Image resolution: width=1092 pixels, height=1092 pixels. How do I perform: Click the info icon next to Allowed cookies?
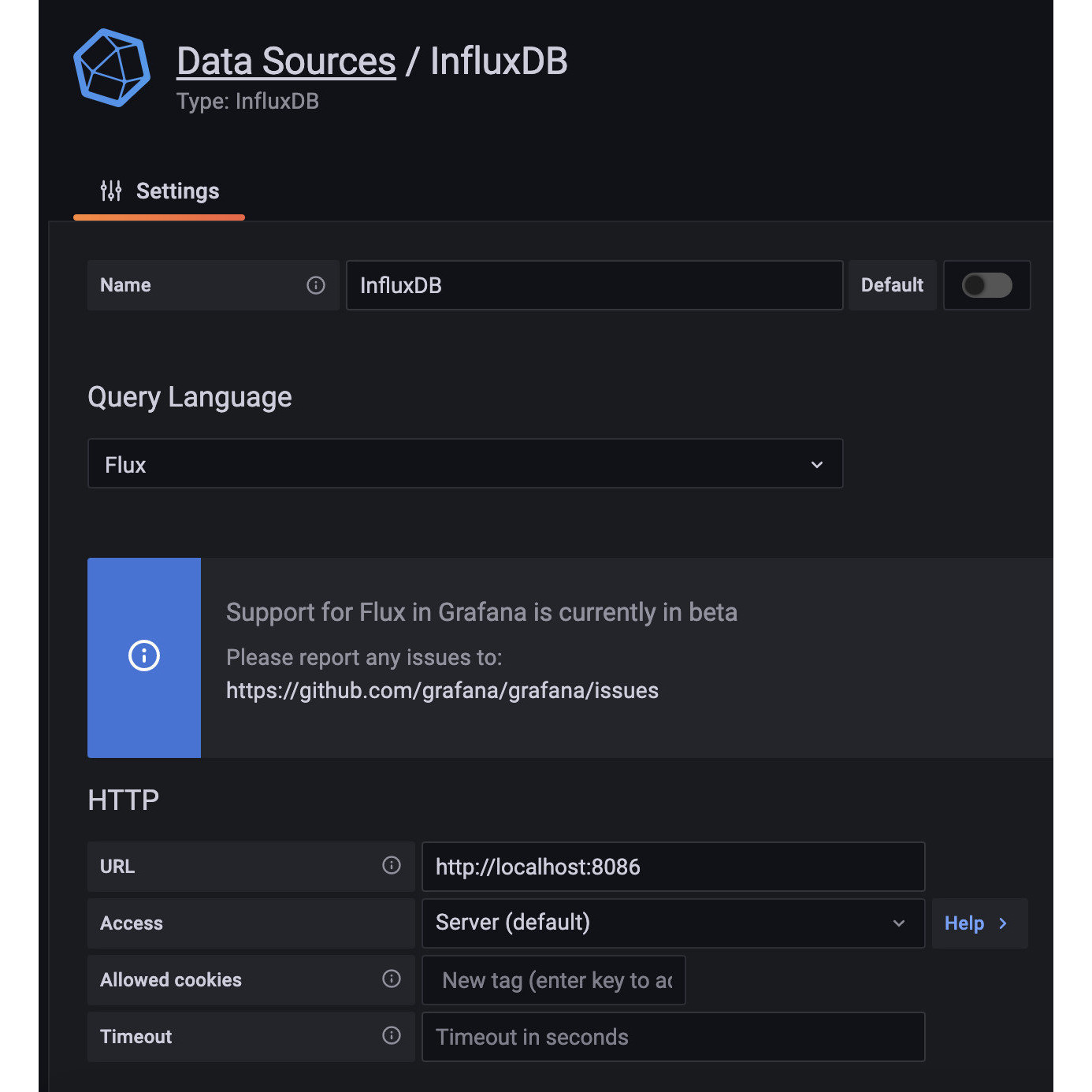click(x=392, y=979)
